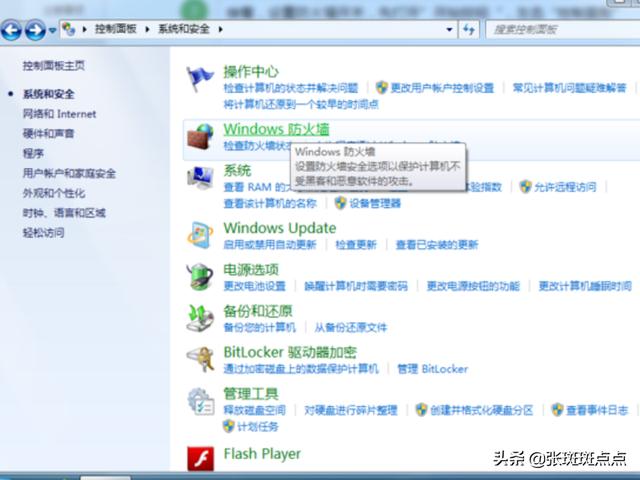Open 更改用户帐户控制设置 link
640x480 pixels.
coord(442,88)
